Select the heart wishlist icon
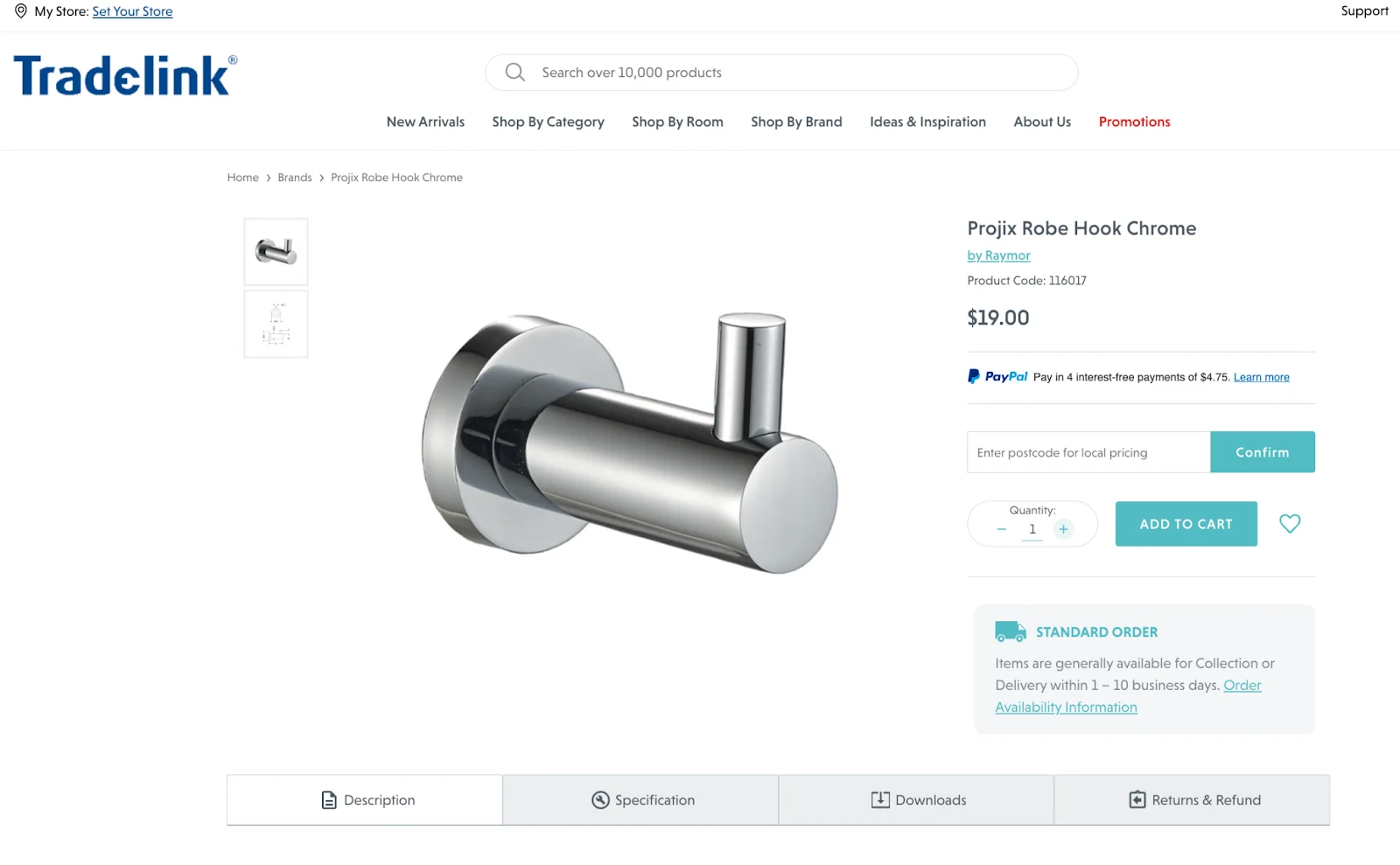1400x865 pixels. [1289, 524]
